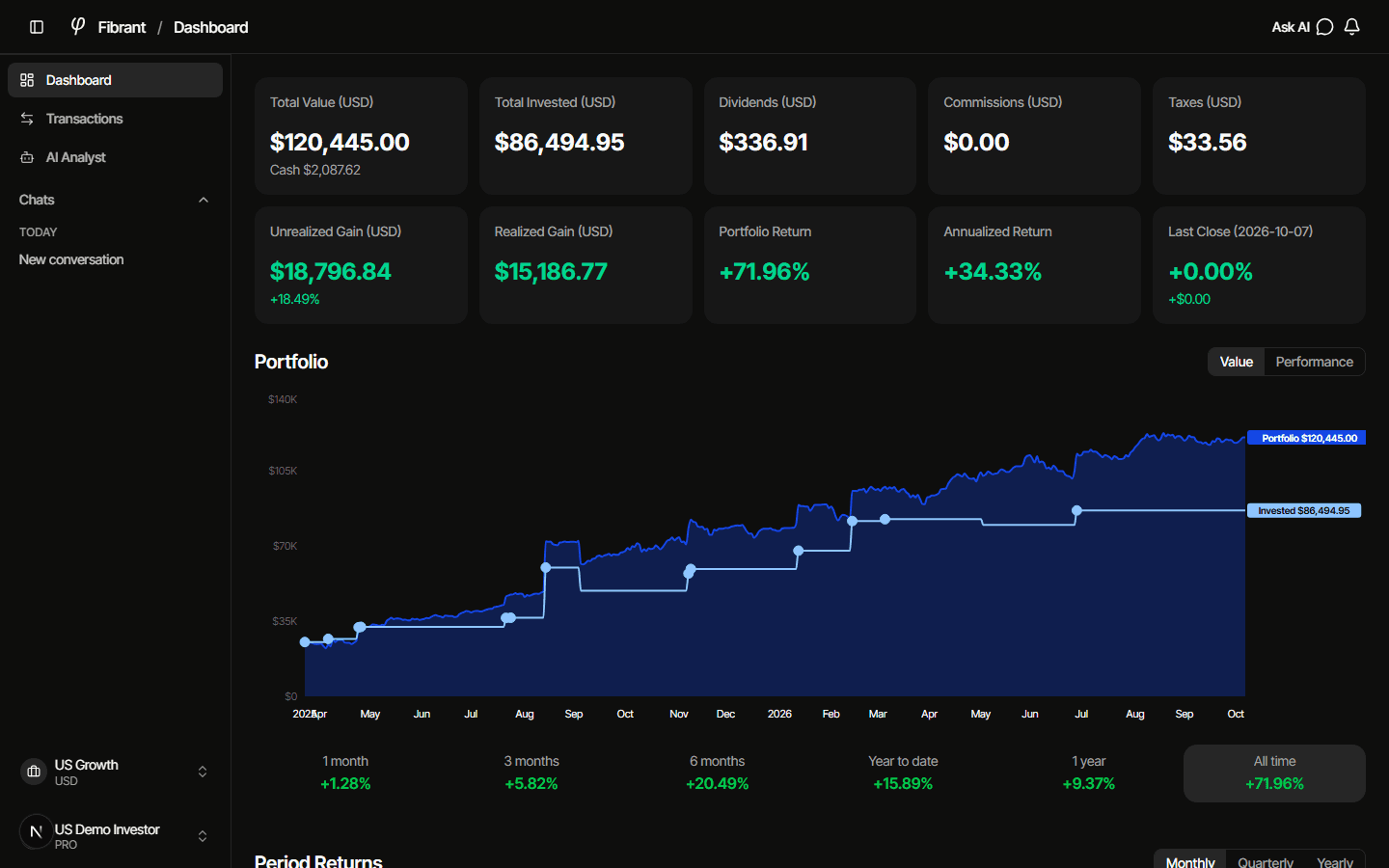Click the Fibrant leaf logo

[x=78, y=26]
